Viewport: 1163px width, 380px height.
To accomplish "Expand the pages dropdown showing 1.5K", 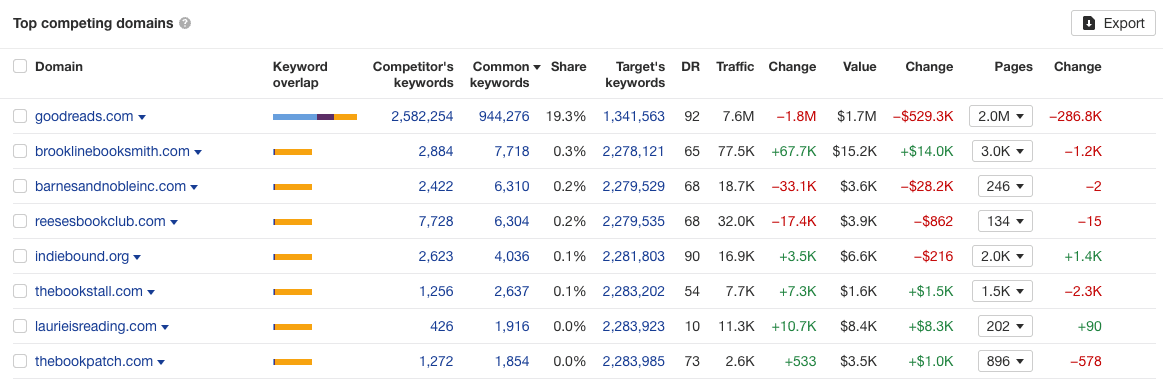I will pyautogui.click(x=1002, y=292).
